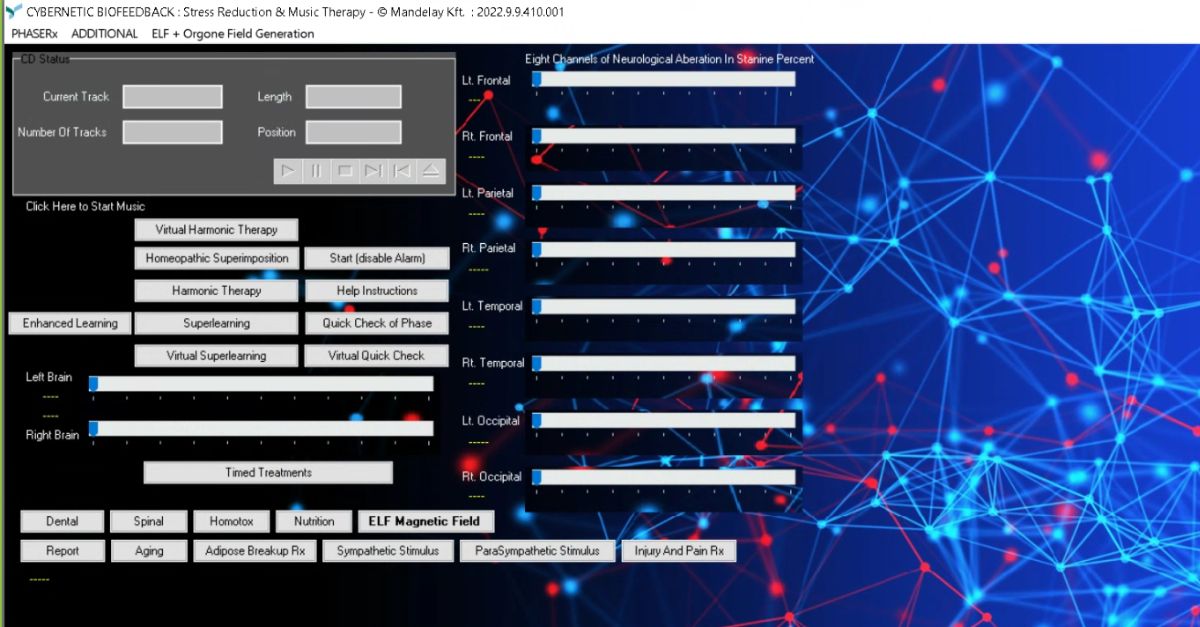The image size is (1200, 627).
Task: Start Homeopathic Superimposition
Action: pyautogui.click(x=216, y=258)
